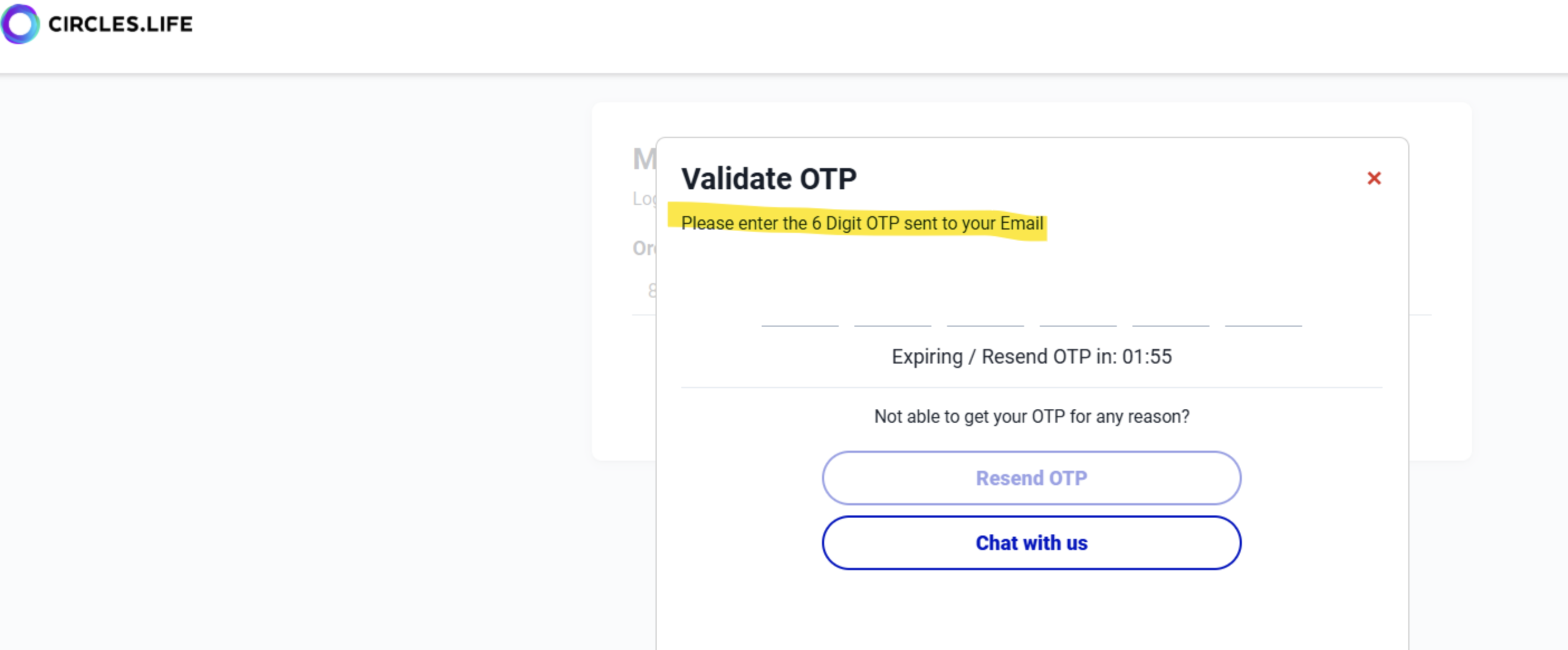Click the Validate OTP heading

769,179
